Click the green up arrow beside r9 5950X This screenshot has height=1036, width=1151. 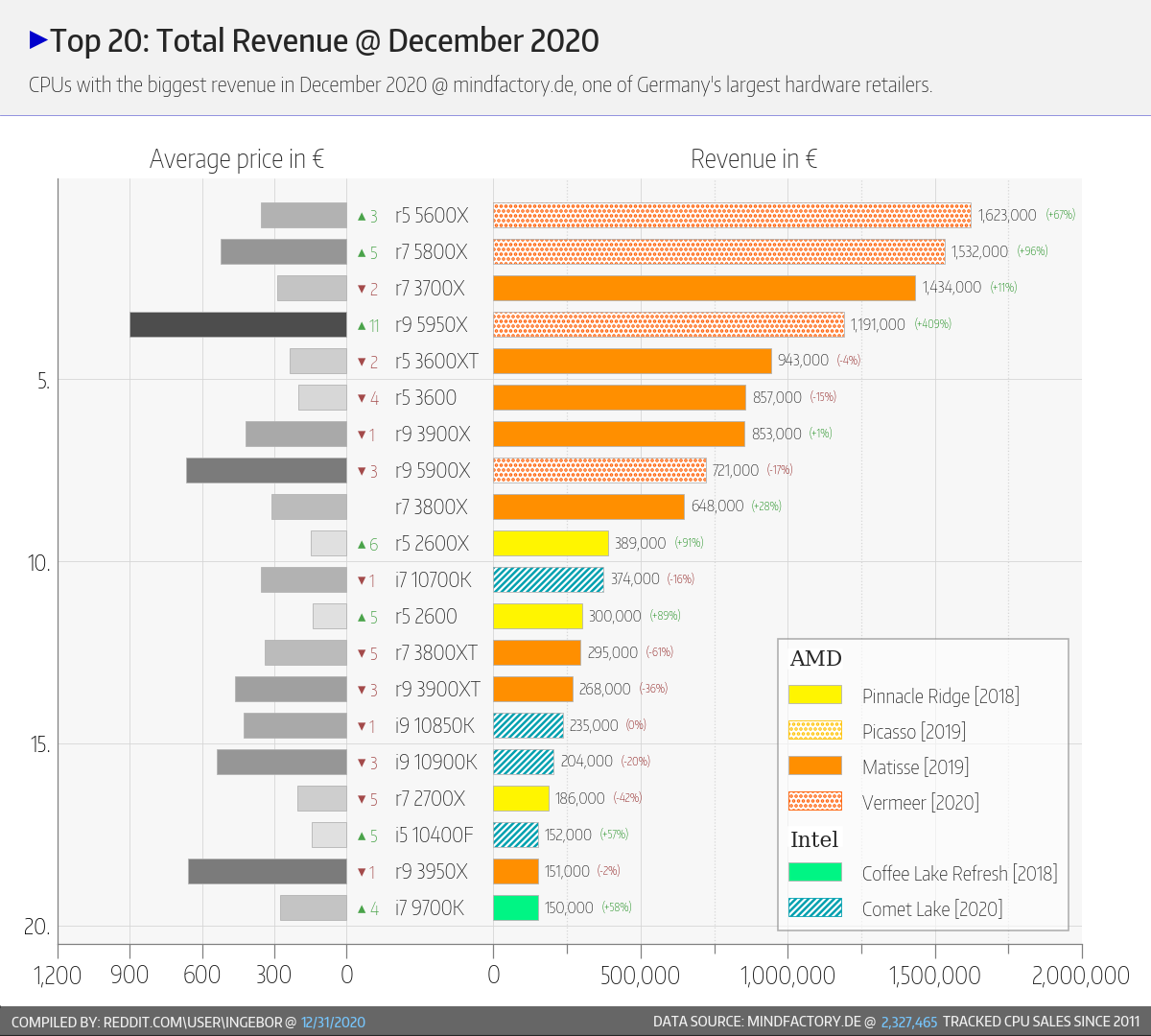pos(362,326)
